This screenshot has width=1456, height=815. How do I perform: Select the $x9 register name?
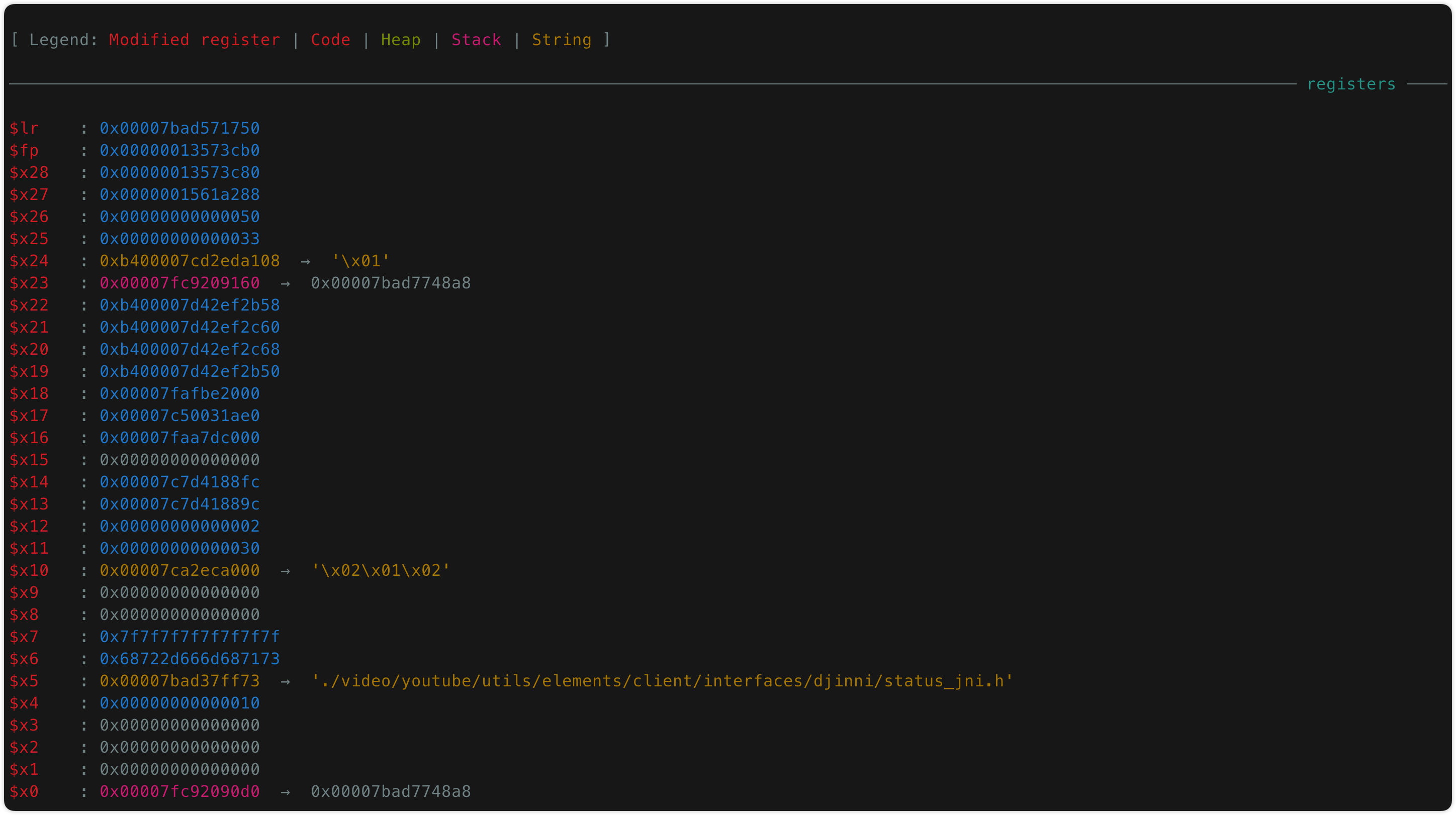click(24, 592)
